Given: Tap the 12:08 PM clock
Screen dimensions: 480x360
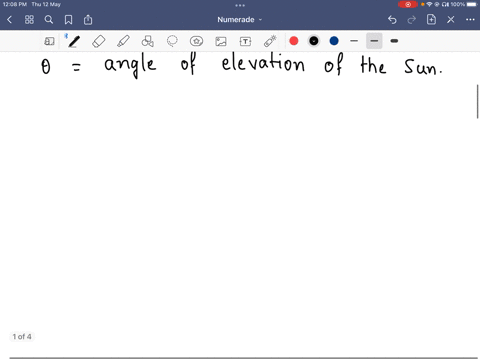Looking at the screenshot, I should click(15, 4).
